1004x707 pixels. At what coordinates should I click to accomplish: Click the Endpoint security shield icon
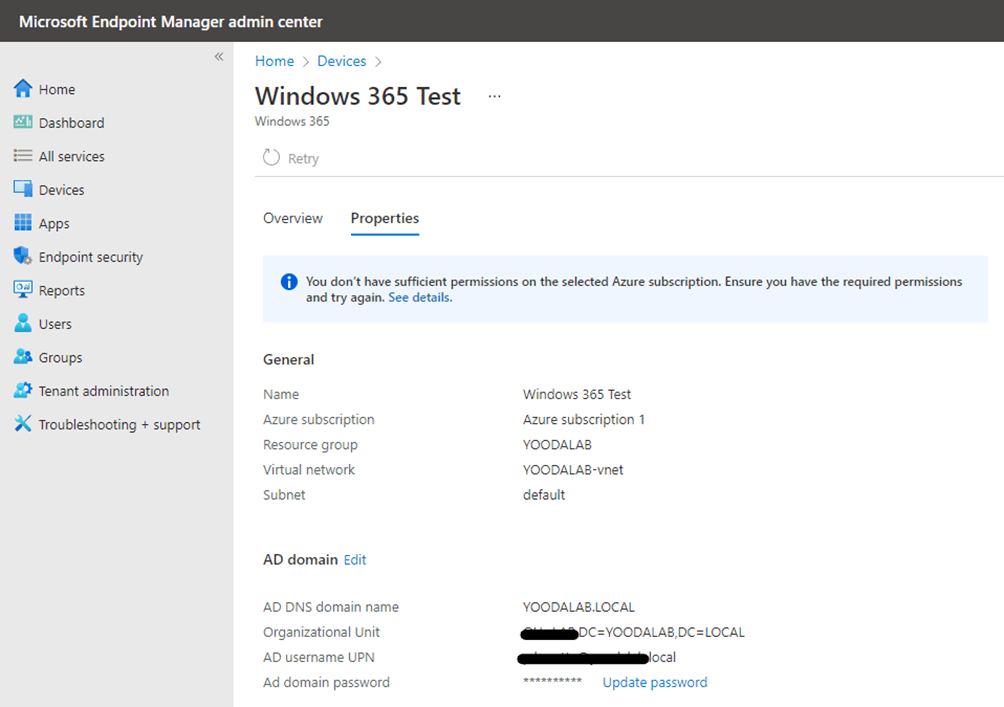[x=23, y=256]
